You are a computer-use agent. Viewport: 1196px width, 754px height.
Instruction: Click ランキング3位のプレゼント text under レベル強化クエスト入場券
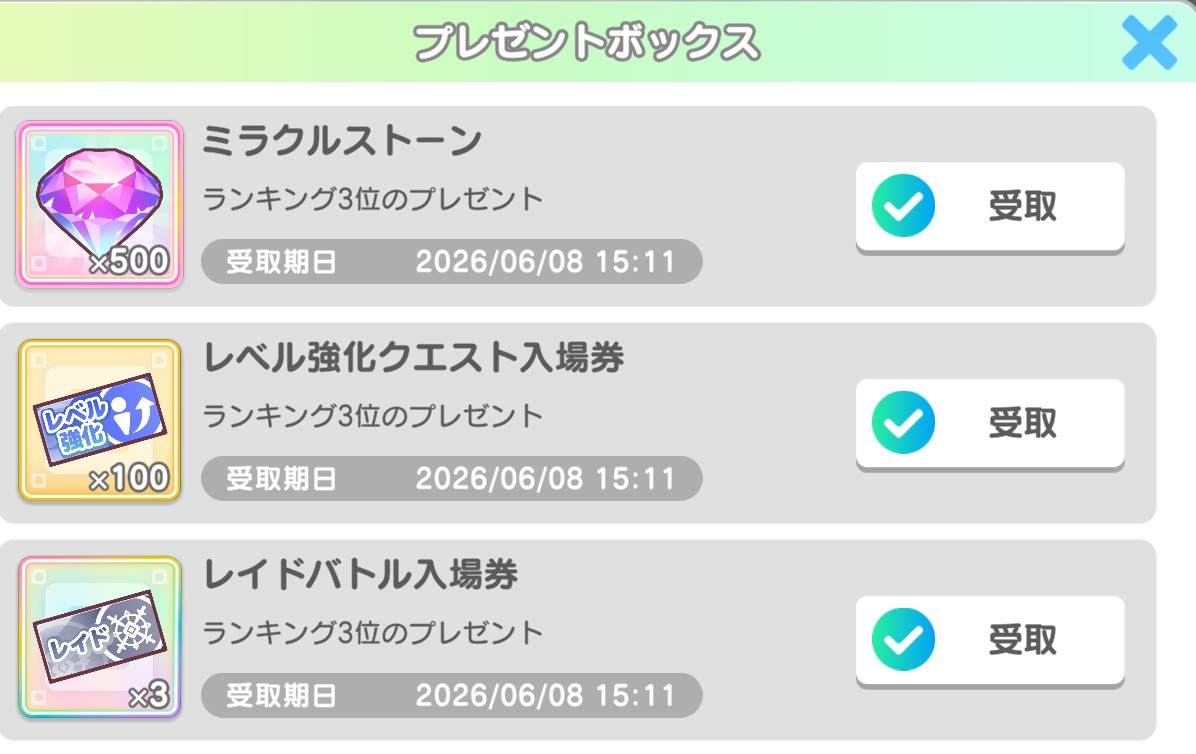(x=373, y=415)
